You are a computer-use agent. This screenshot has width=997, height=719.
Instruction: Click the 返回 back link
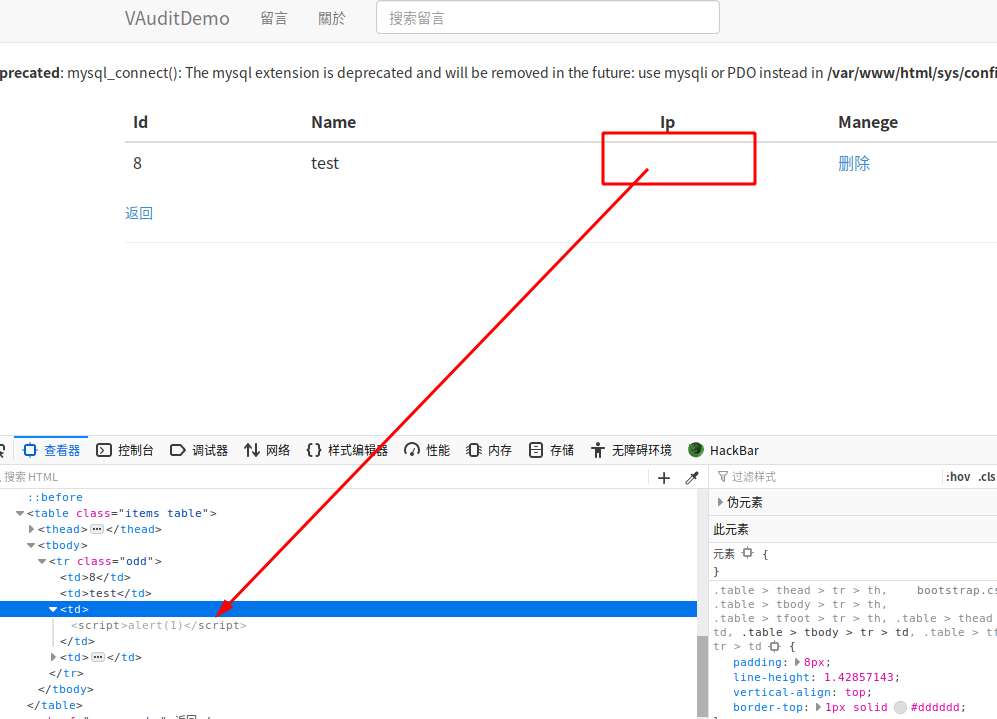coord(139,213)
